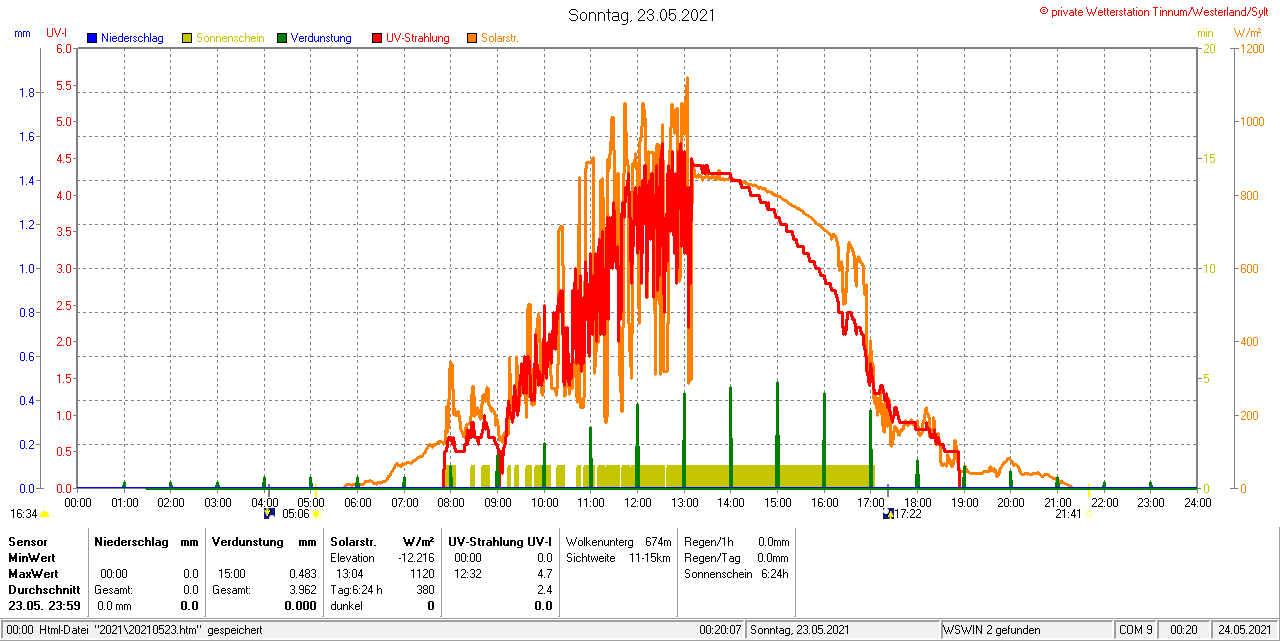This screenshot has height=641, width=1280.
Task: Click the Wolkenunterg 674m entry
Action: [618, 541]
